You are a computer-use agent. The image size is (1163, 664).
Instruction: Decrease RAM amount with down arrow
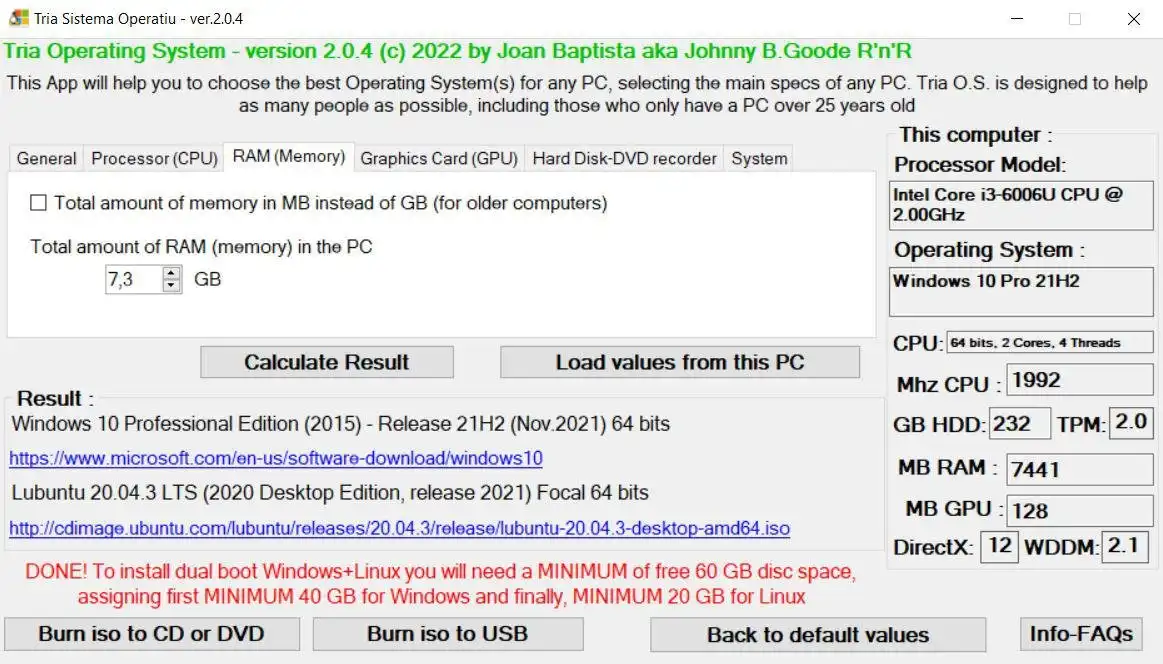click(x=171, y=286)
